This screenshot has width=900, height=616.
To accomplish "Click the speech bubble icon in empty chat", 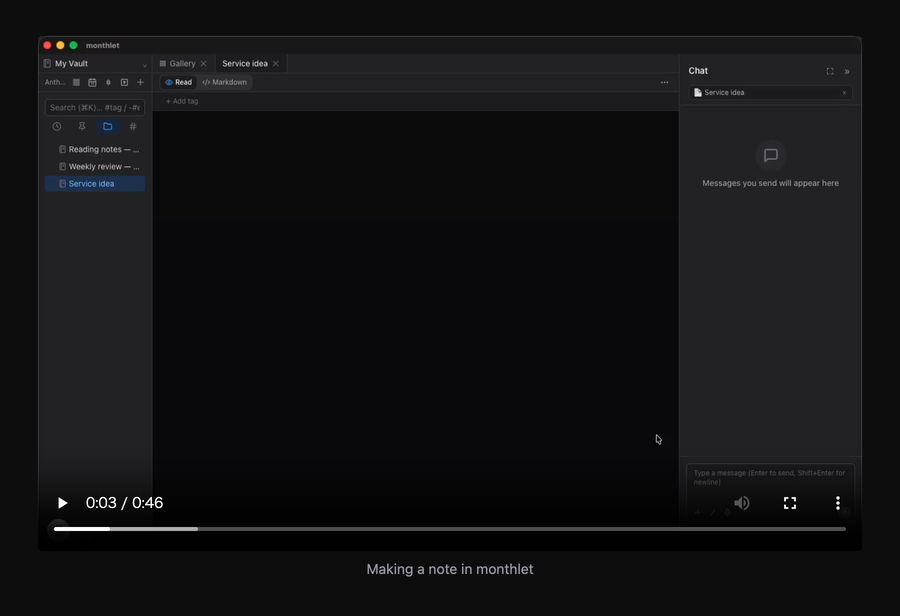I will coord(770,155).
